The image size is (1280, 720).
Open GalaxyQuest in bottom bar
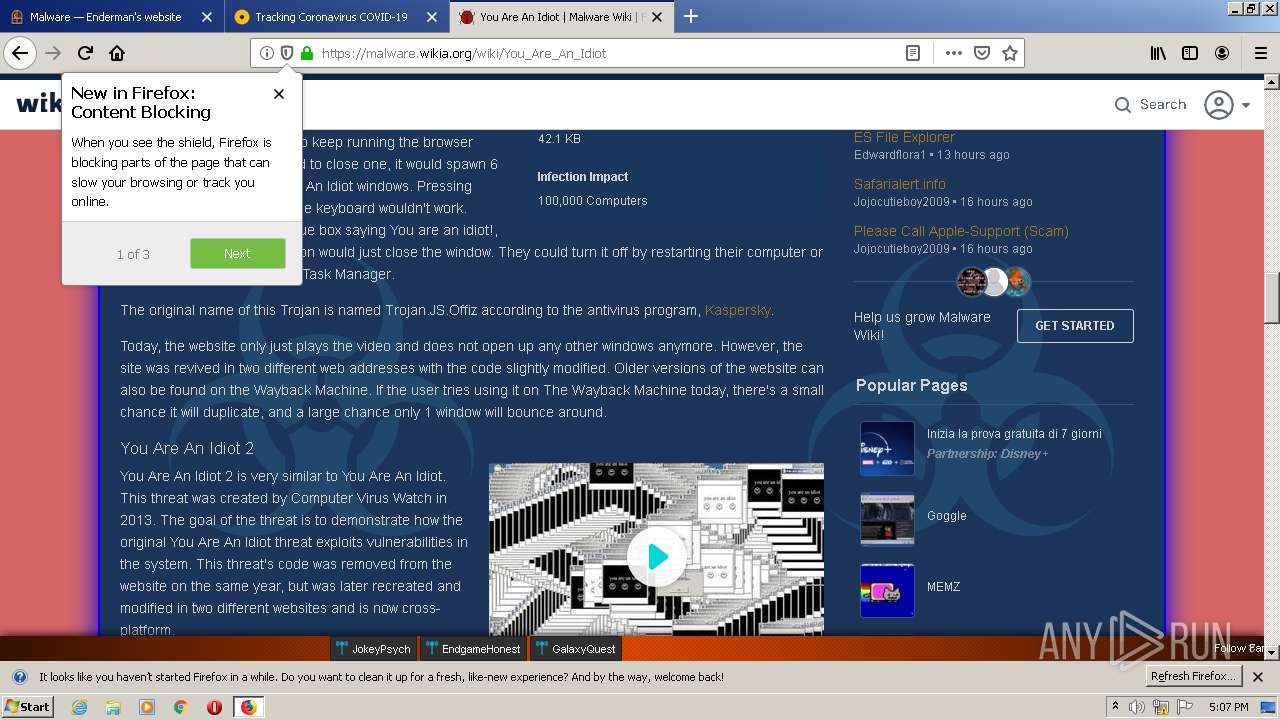click(x=575, y=649)
